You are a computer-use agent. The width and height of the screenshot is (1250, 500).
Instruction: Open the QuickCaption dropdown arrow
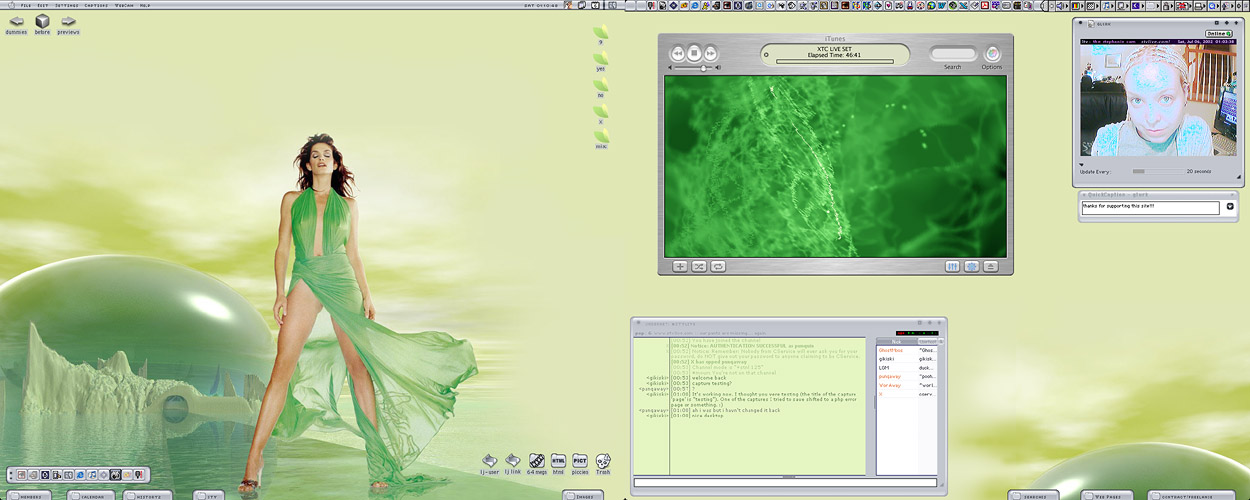1230,207
